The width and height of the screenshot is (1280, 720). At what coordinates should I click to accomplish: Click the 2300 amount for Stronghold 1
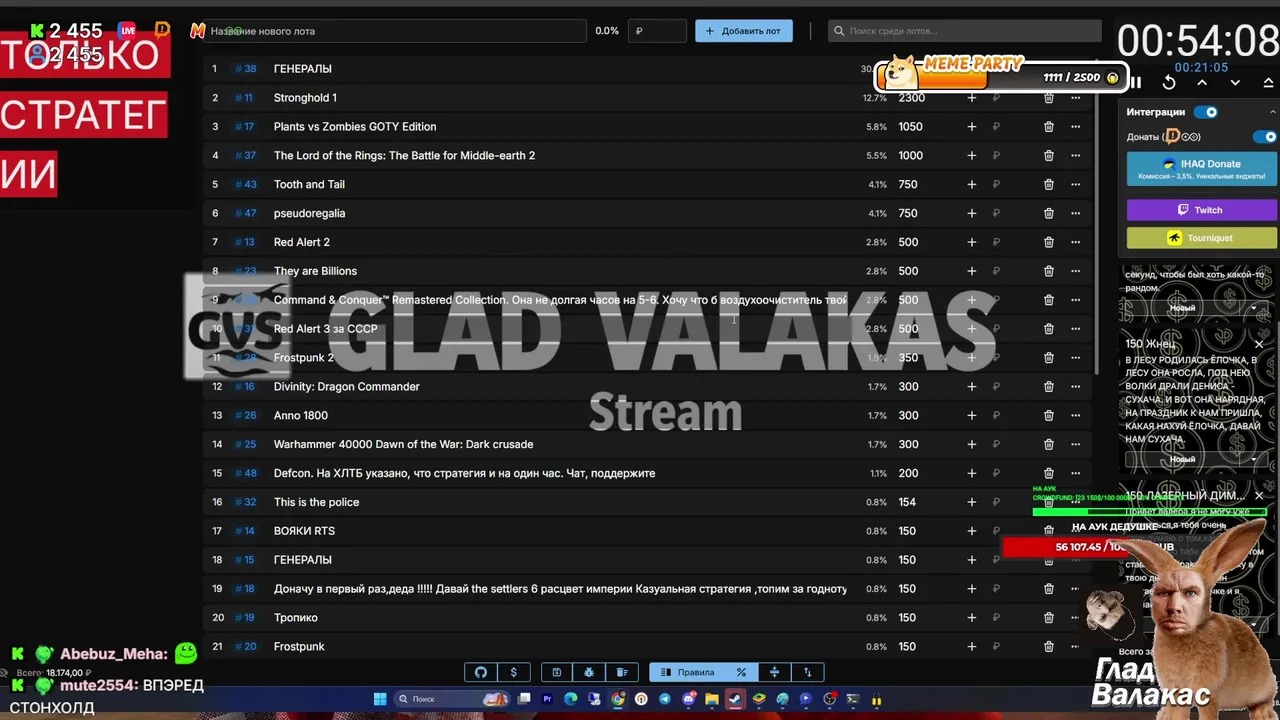tap(911, 98)
